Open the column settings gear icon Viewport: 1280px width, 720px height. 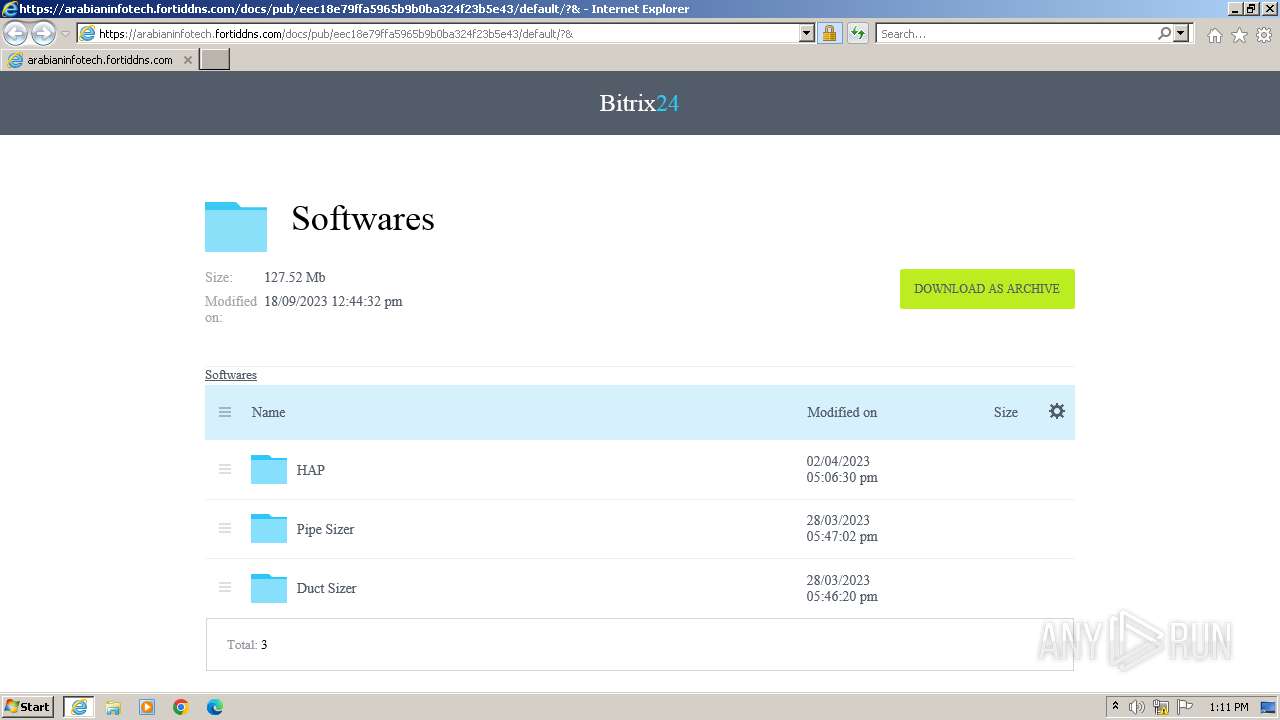click(x=1057, y=411)
